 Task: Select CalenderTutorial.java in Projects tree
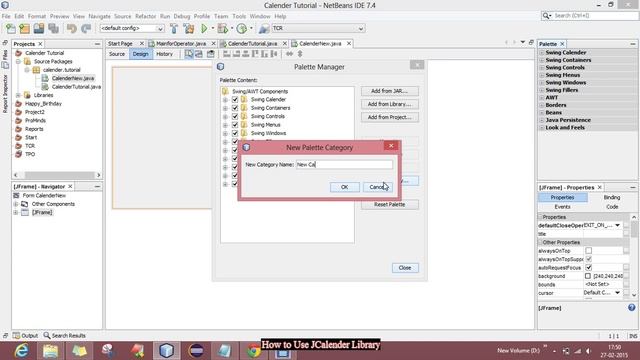pyautogui.click(x=76, y=87)
